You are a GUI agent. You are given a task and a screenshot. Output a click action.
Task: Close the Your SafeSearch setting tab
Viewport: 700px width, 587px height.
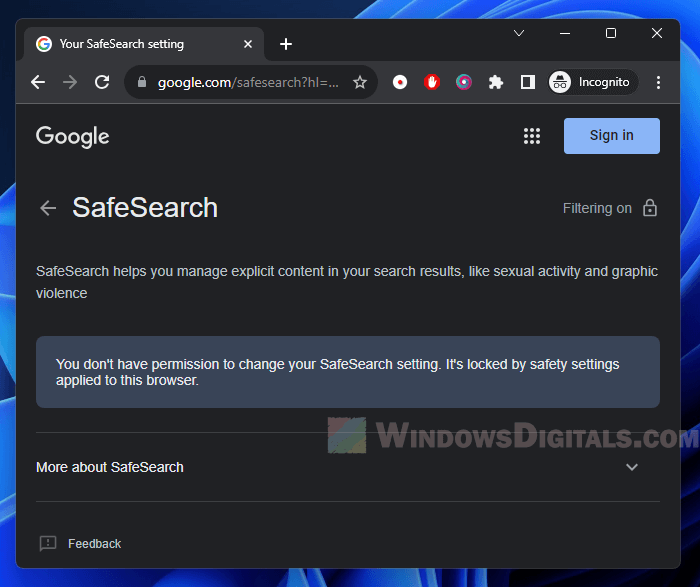pyautogui.click(x=248, y=44)
